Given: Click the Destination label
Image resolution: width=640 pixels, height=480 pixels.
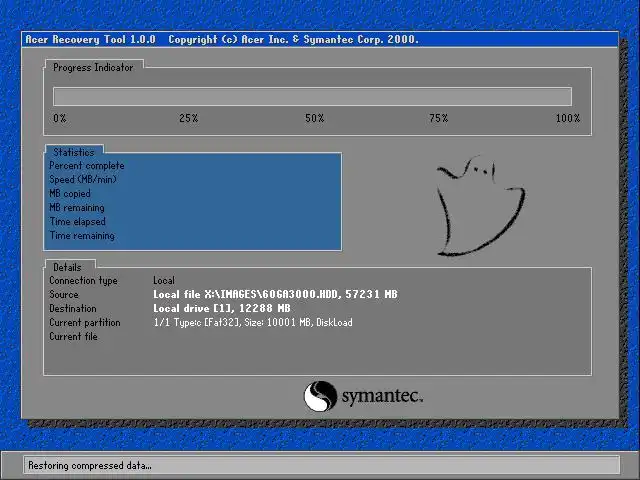Looking at the screenshot, I should pyautogui.click(x=73, y=308).
